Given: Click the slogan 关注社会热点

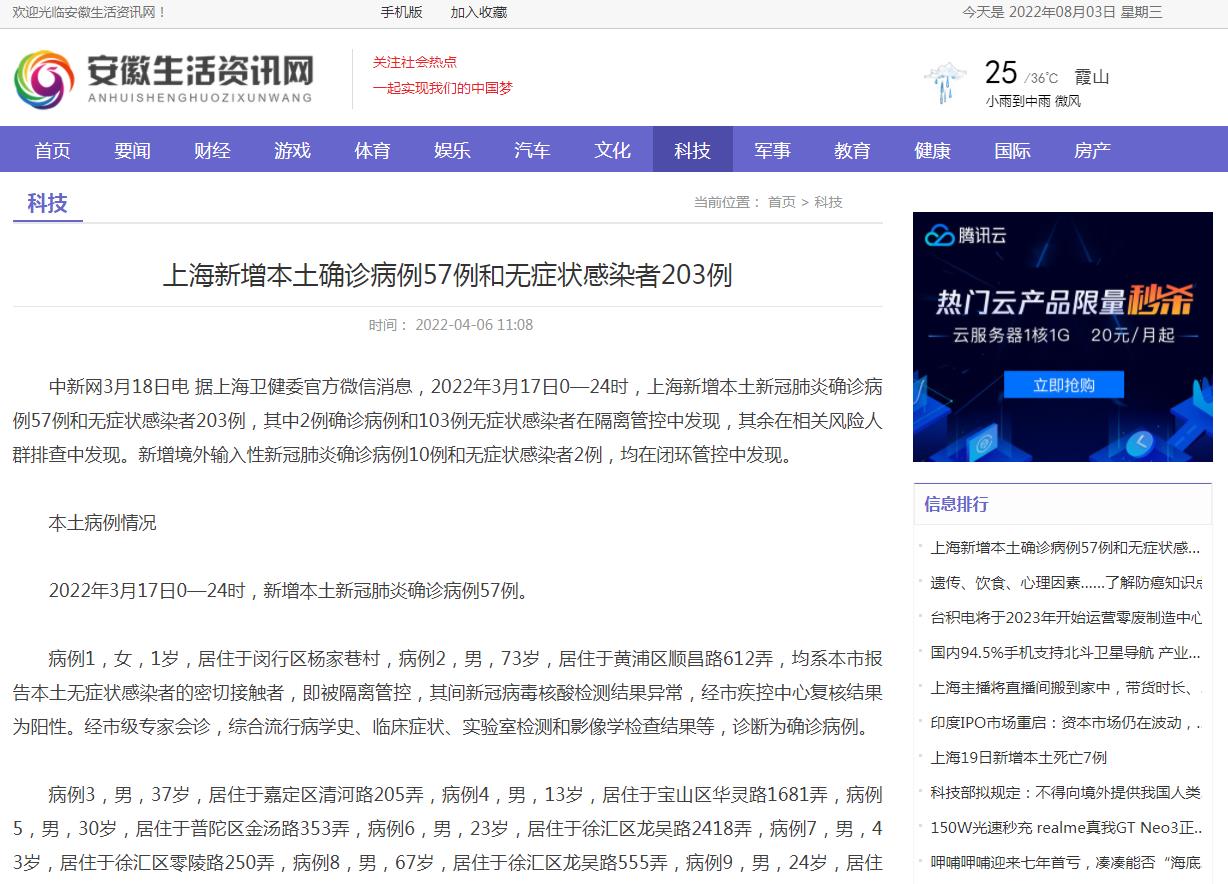Looking at the screenshot, I should (415, 62).
